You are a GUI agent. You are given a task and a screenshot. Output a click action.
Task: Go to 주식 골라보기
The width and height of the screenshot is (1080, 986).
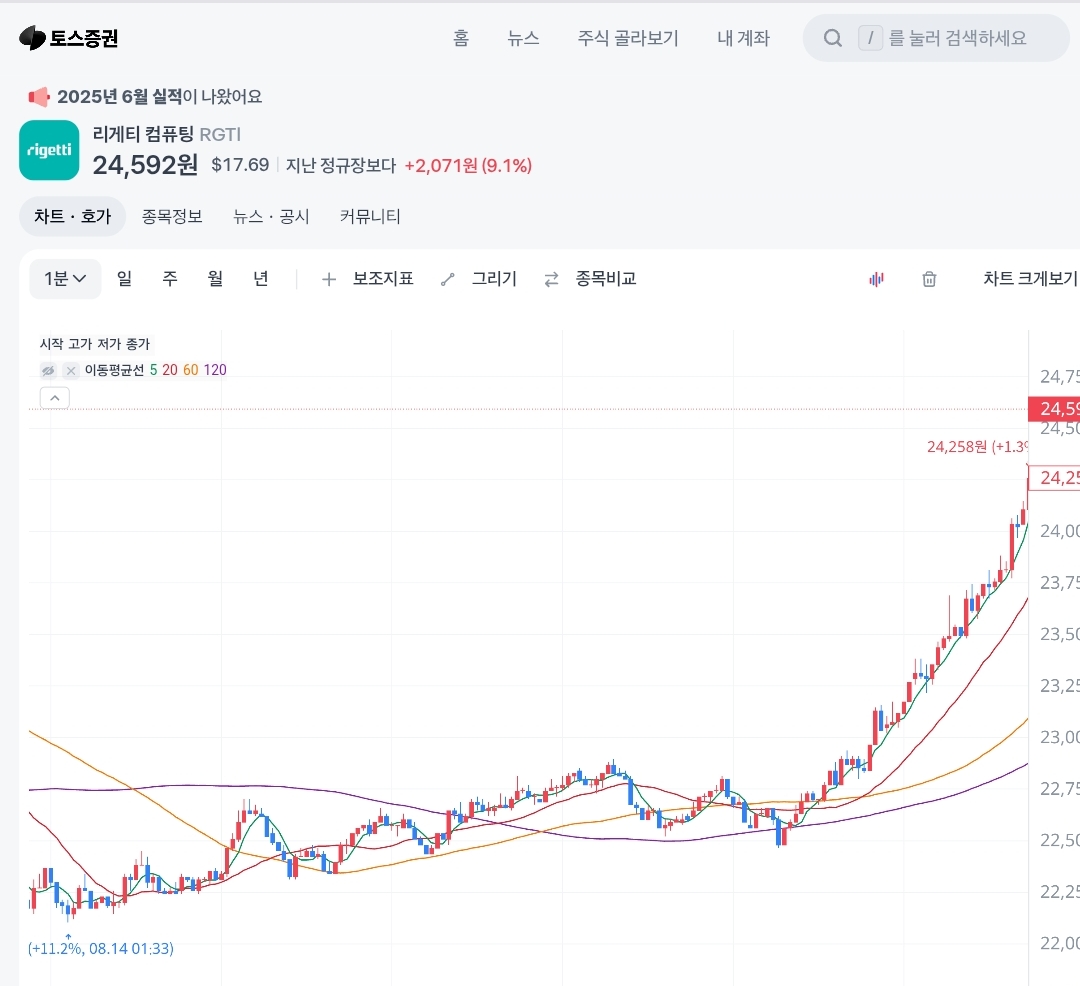pos(627,38)
